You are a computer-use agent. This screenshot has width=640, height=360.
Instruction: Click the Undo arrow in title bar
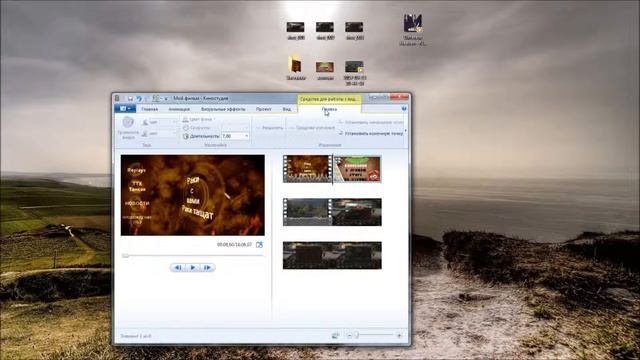139,98
